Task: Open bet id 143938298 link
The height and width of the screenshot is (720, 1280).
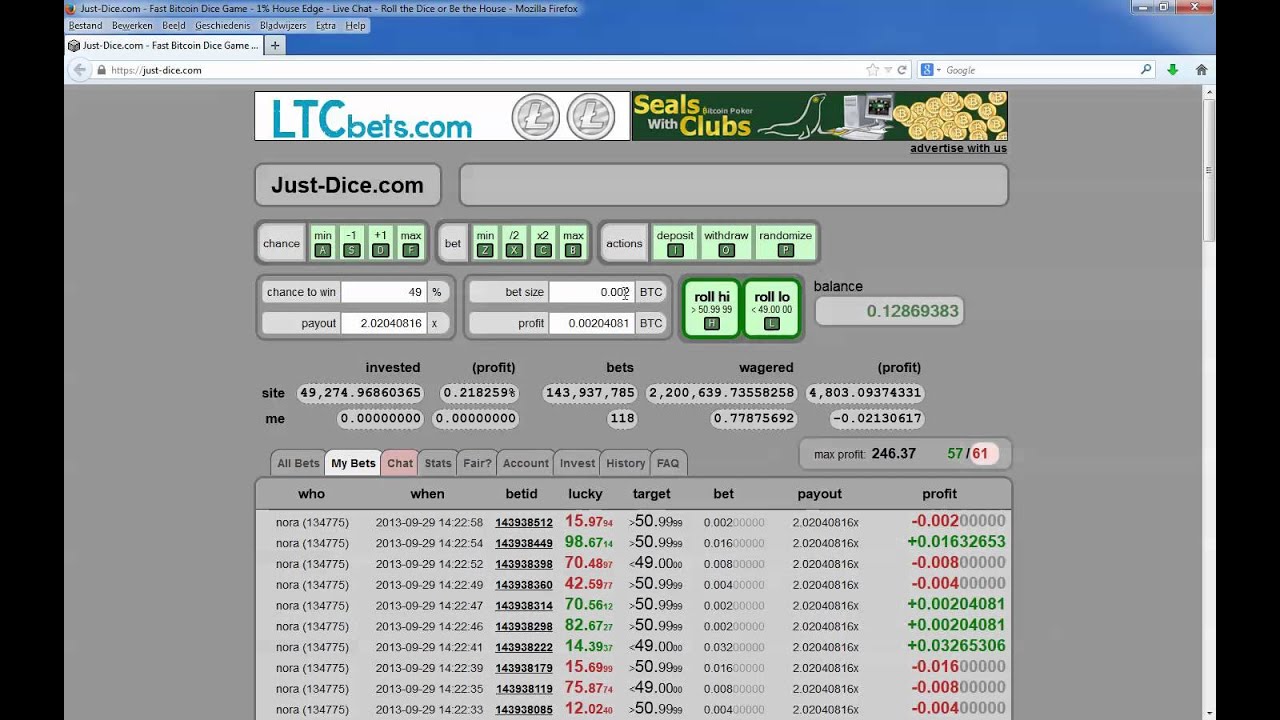Action: coord(524,626)
